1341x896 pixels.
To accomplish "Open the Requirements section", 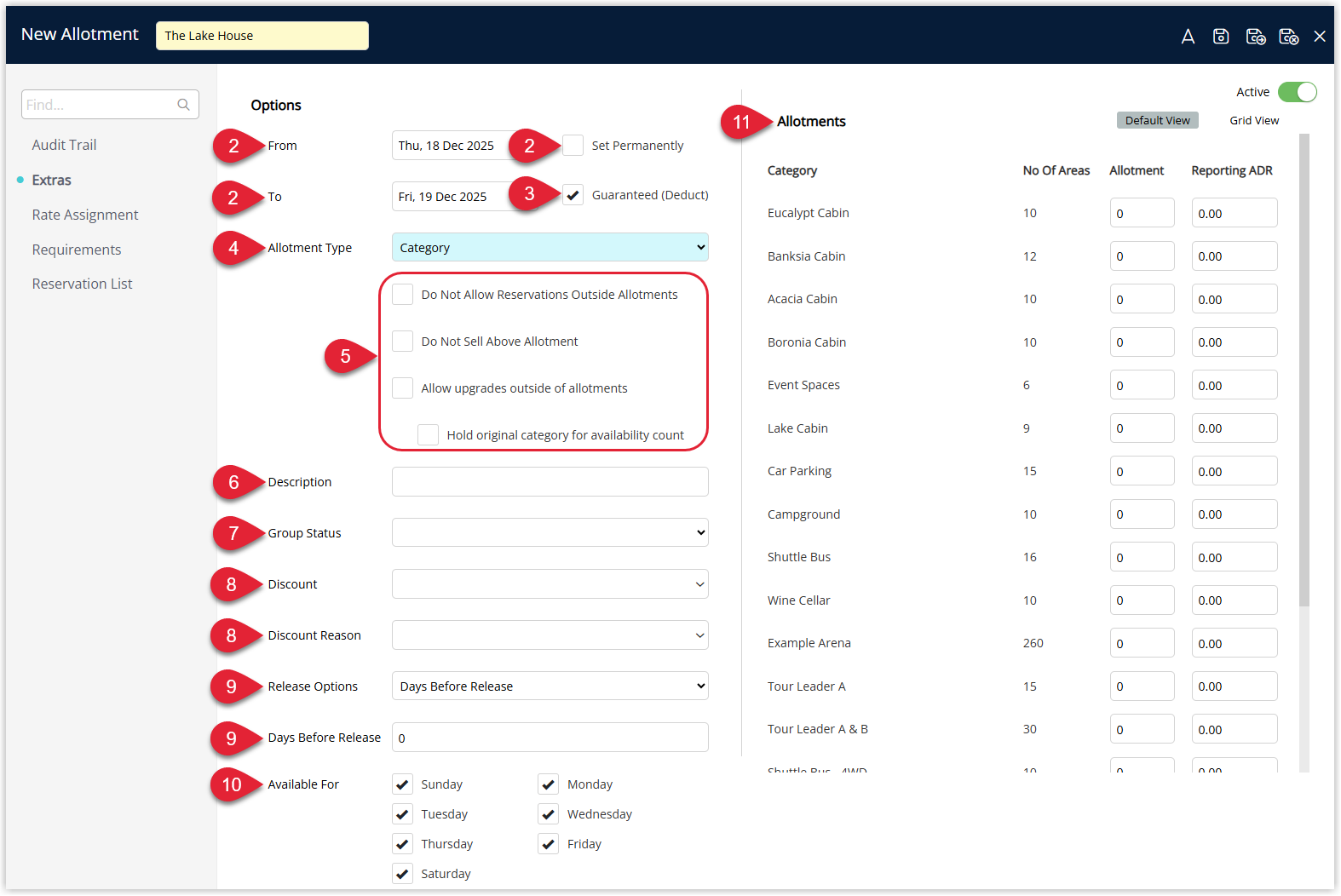I will tap(77, 250).
